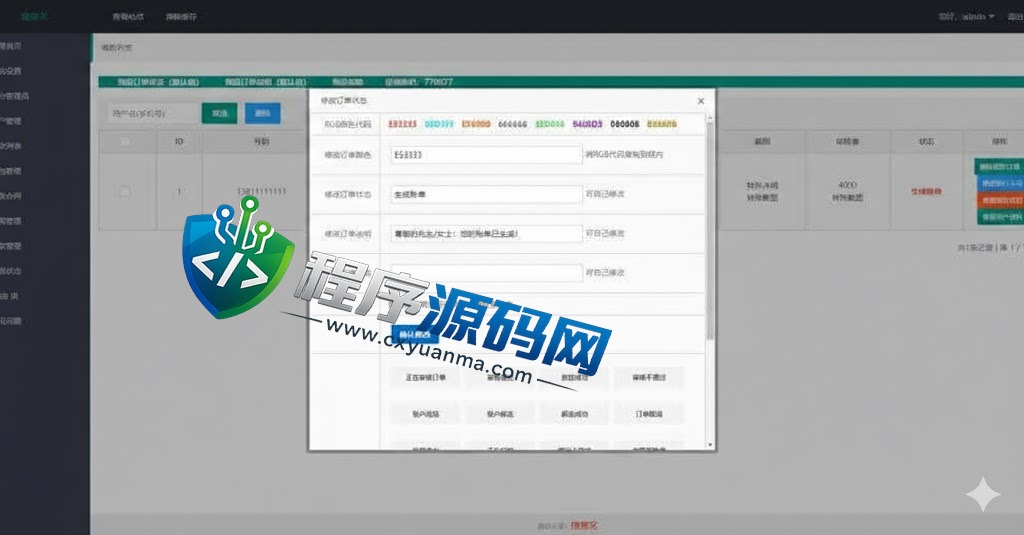Tick the checkbox for table row ID 1
The image size is (1024, 535).
click(125, 191)
